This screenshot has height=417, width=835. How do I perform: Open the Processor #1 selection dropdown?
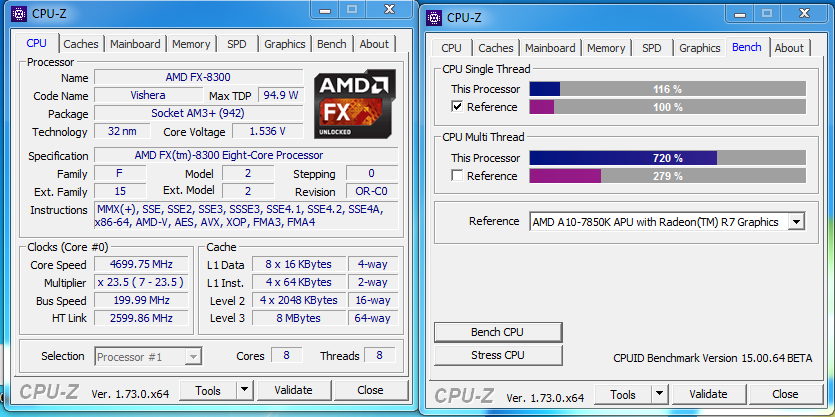pyautogui.click(x=149, y=357)
